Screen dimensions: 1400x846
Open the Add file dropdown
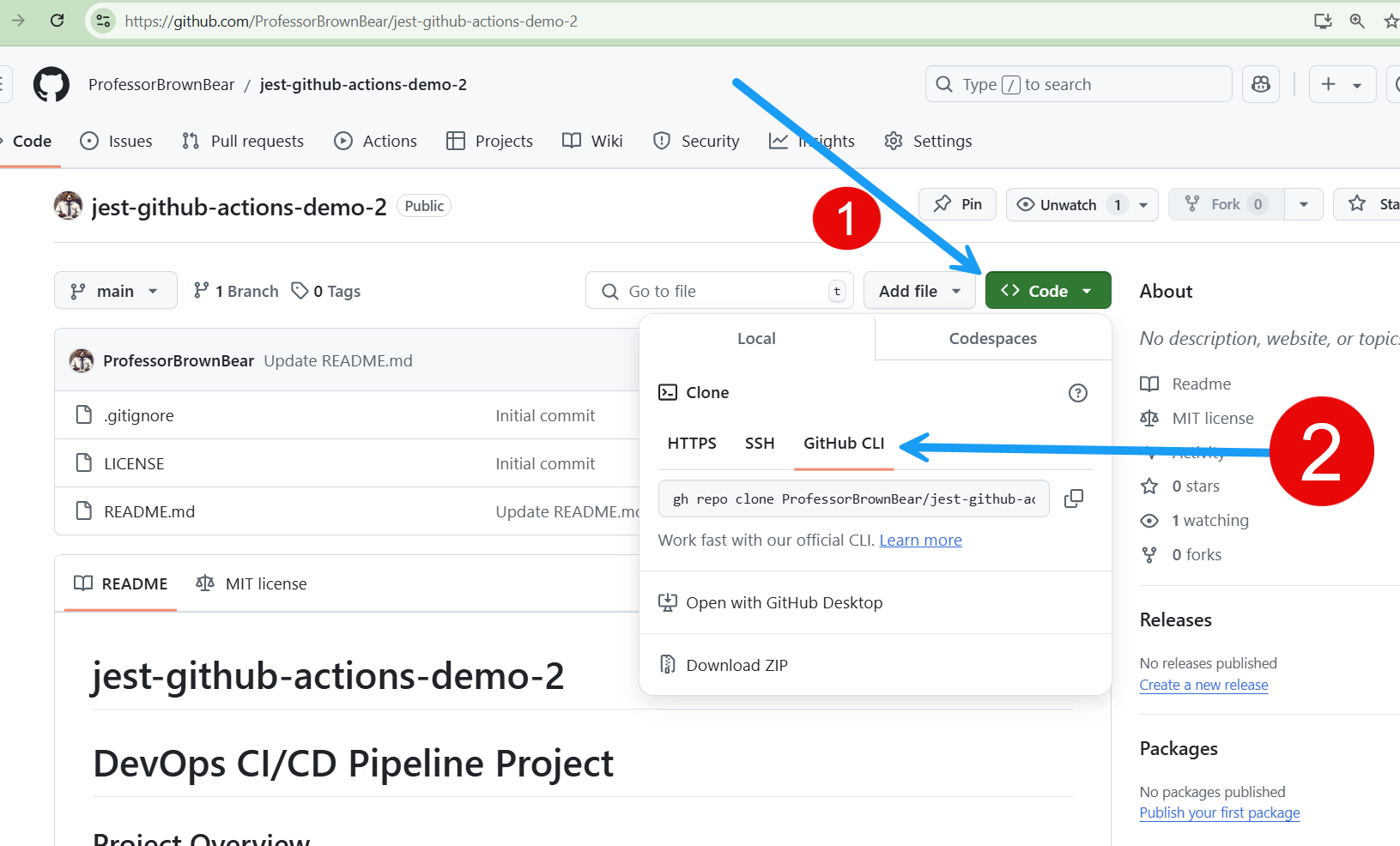pos(918,291)
